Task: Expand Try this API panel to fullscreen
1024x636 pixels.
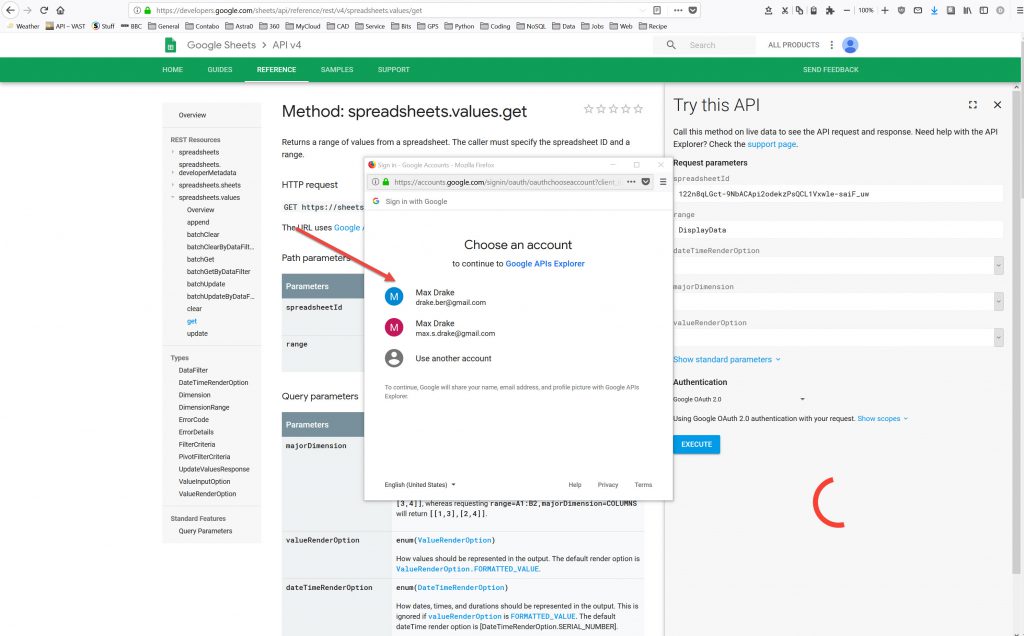Action: click(973, 105)
